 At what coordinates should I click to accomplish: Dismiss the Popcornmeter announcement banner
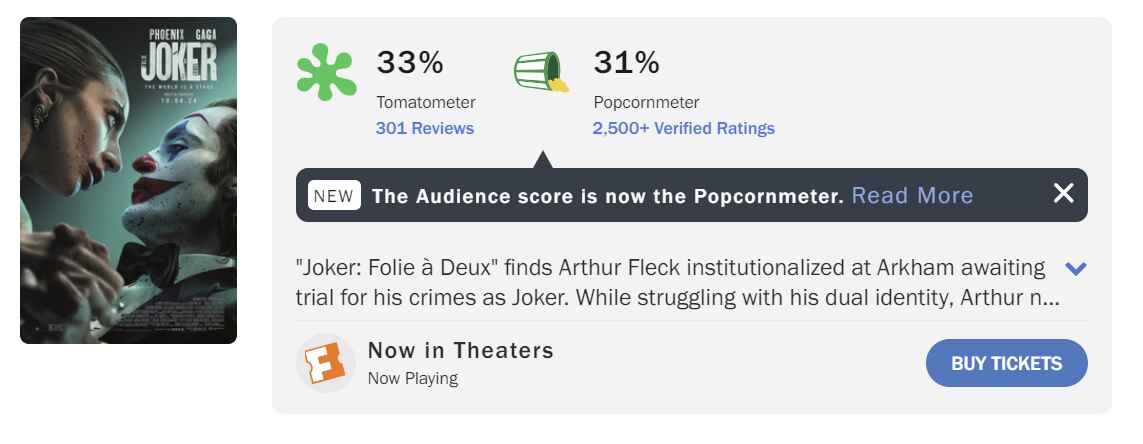1063,194
